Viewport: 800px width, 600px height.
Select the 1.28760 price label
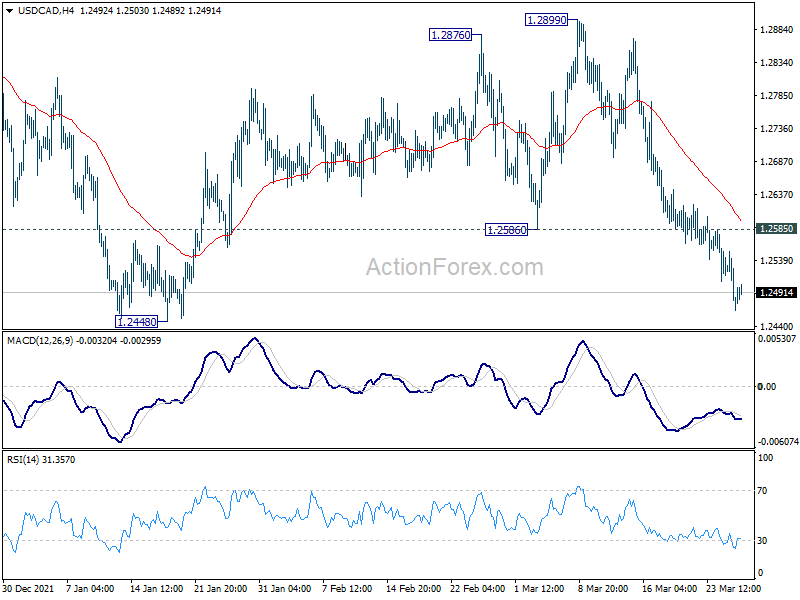(451, 35)
